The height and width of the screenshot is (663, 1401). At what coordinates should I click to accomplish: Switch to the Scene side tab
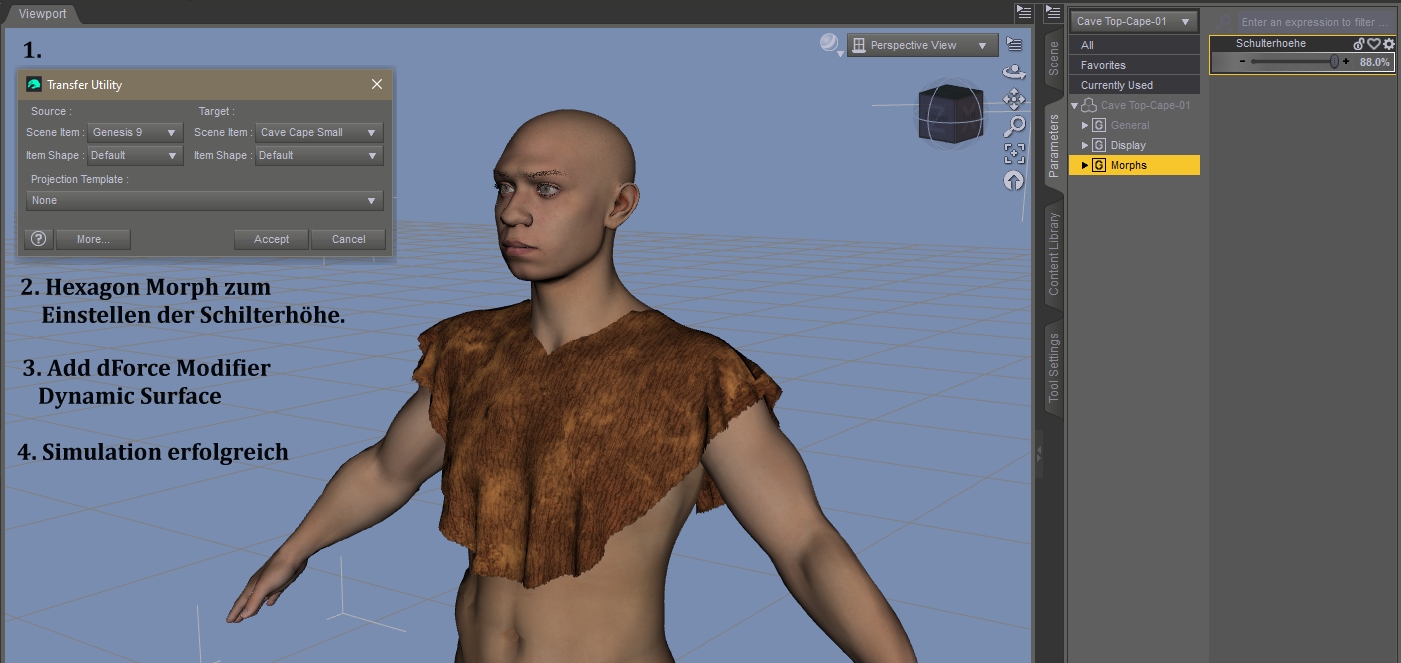click(x=1053, y=60)
